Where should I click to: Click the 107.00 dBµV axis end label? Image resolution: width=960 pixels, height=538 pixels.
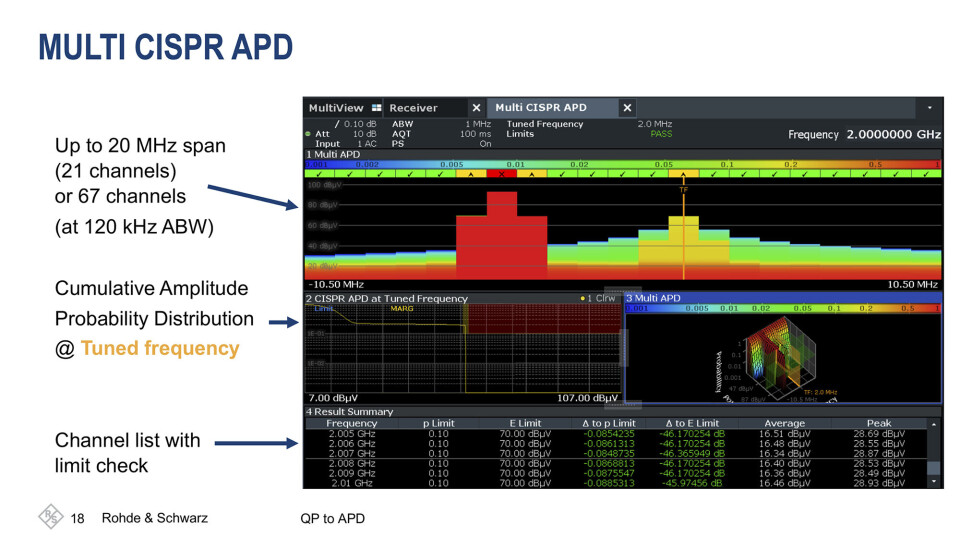tap(587, 398)
